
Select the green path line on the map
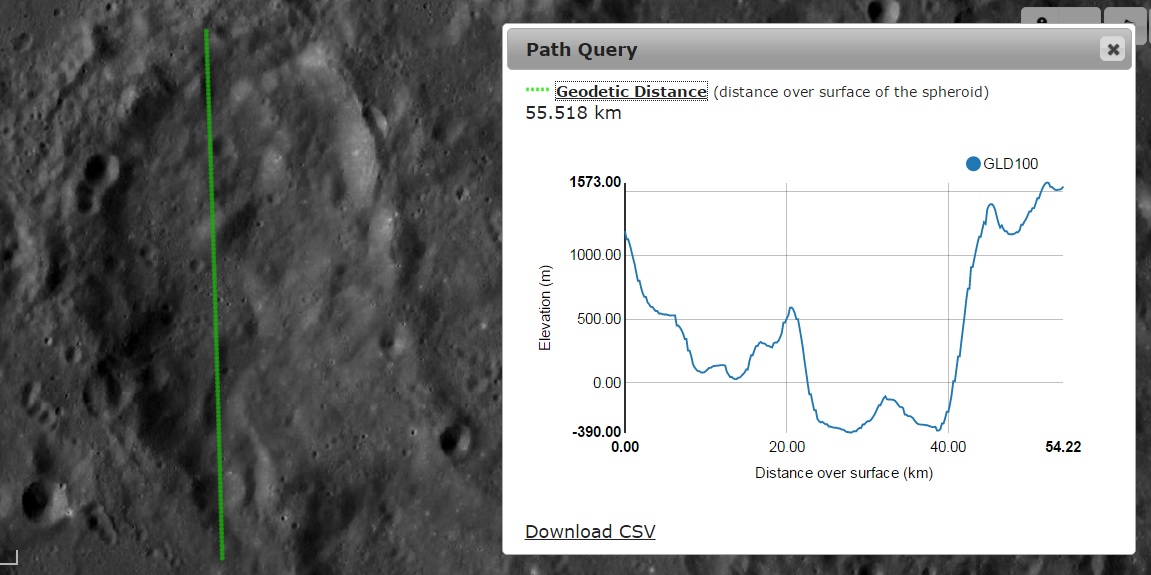point(214,294)
